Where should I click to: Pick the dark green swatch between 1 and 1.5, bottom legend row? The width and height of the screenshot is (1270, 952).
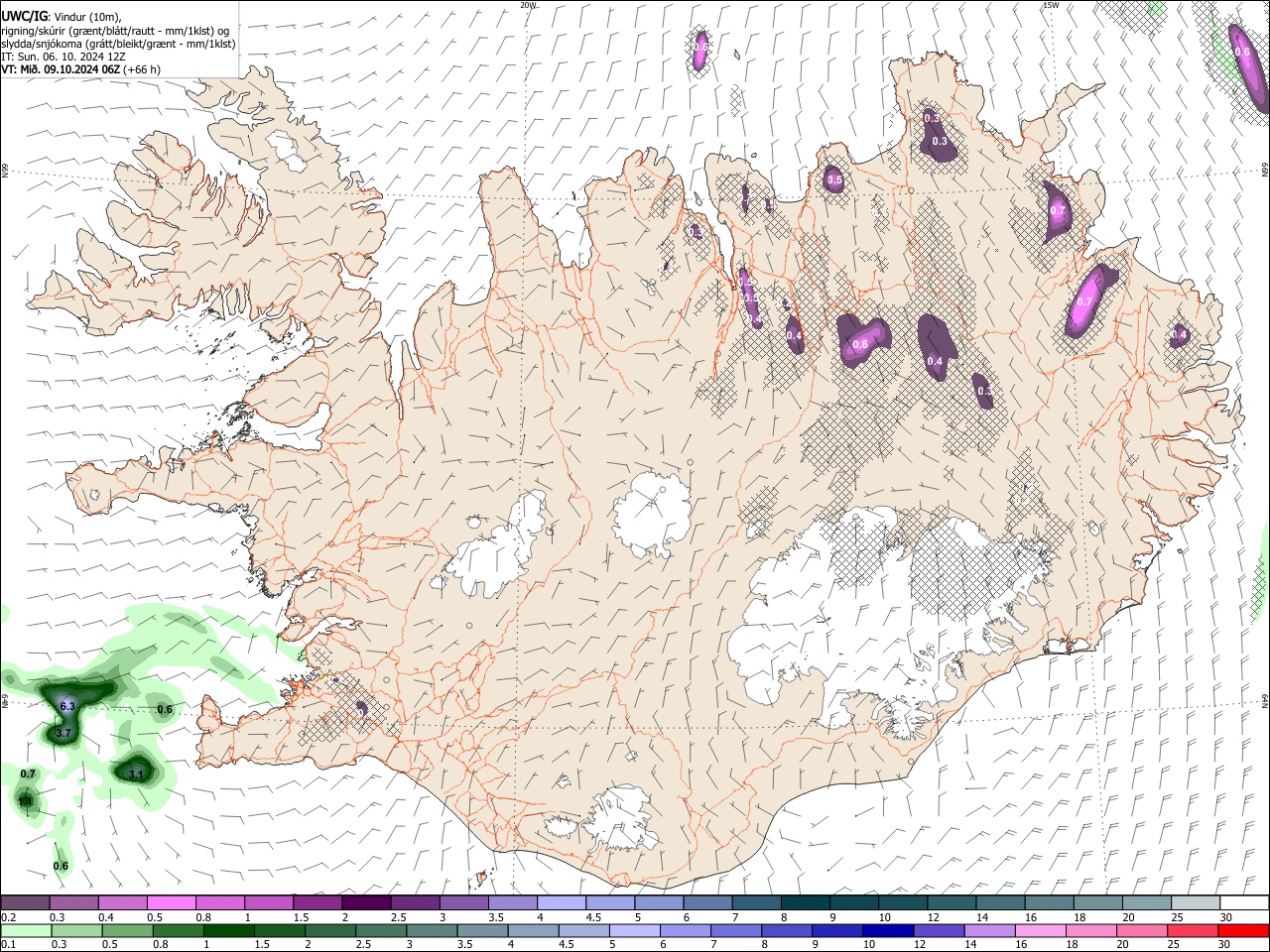point(228,930)
